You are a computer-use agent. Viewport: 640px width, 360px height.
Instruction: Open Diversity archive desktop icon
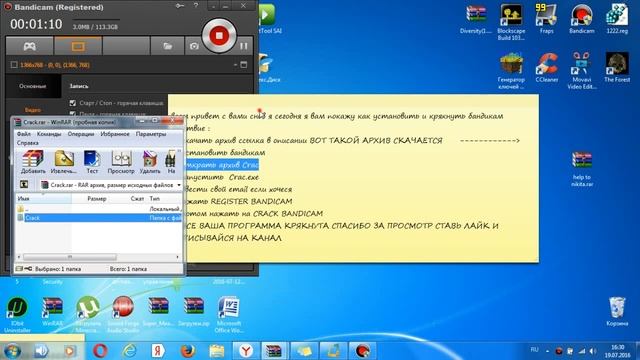point(476,20)
